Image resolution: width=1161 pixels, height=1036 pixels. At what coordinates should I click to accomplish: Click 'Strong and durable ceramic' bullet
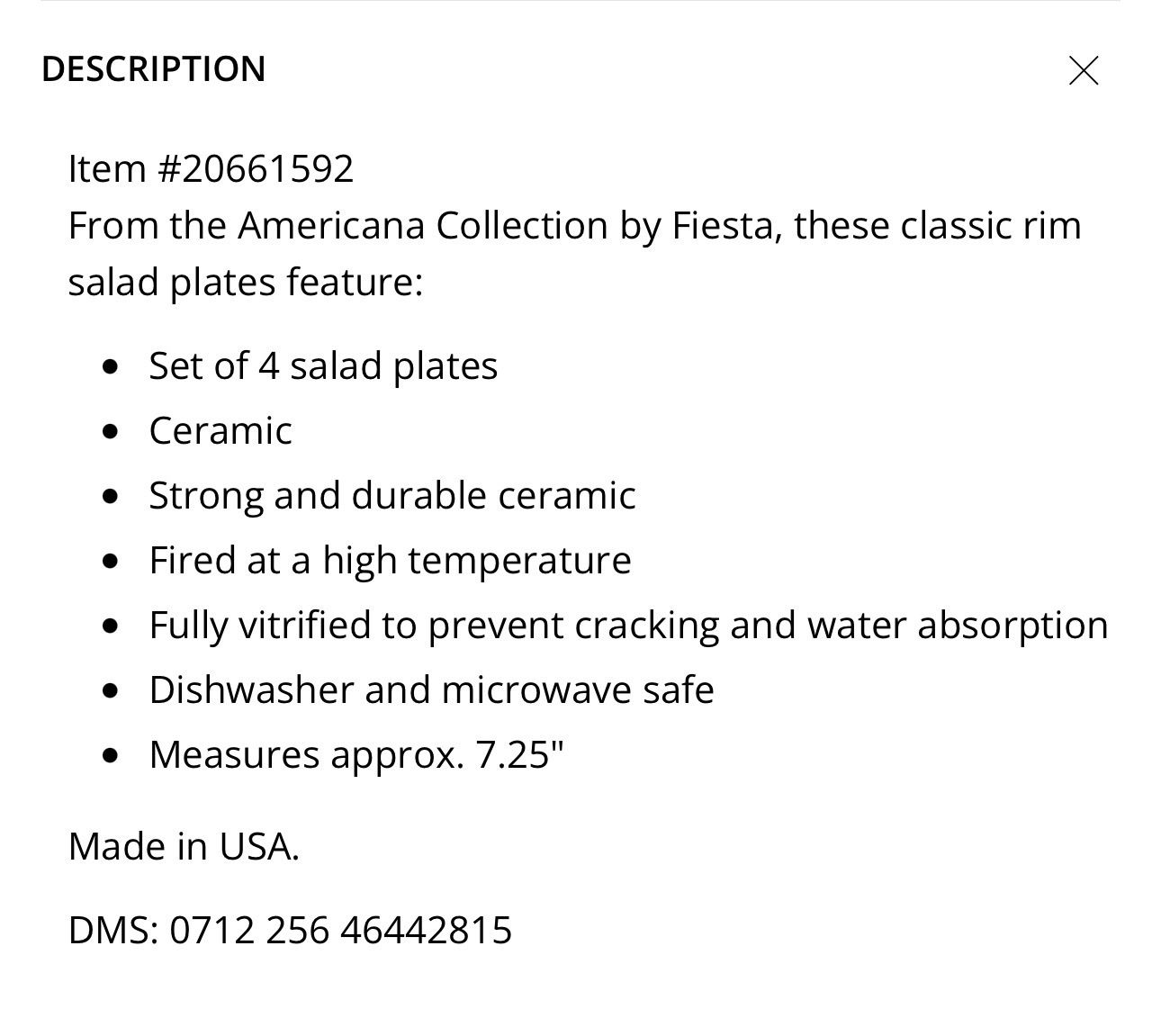392,496
